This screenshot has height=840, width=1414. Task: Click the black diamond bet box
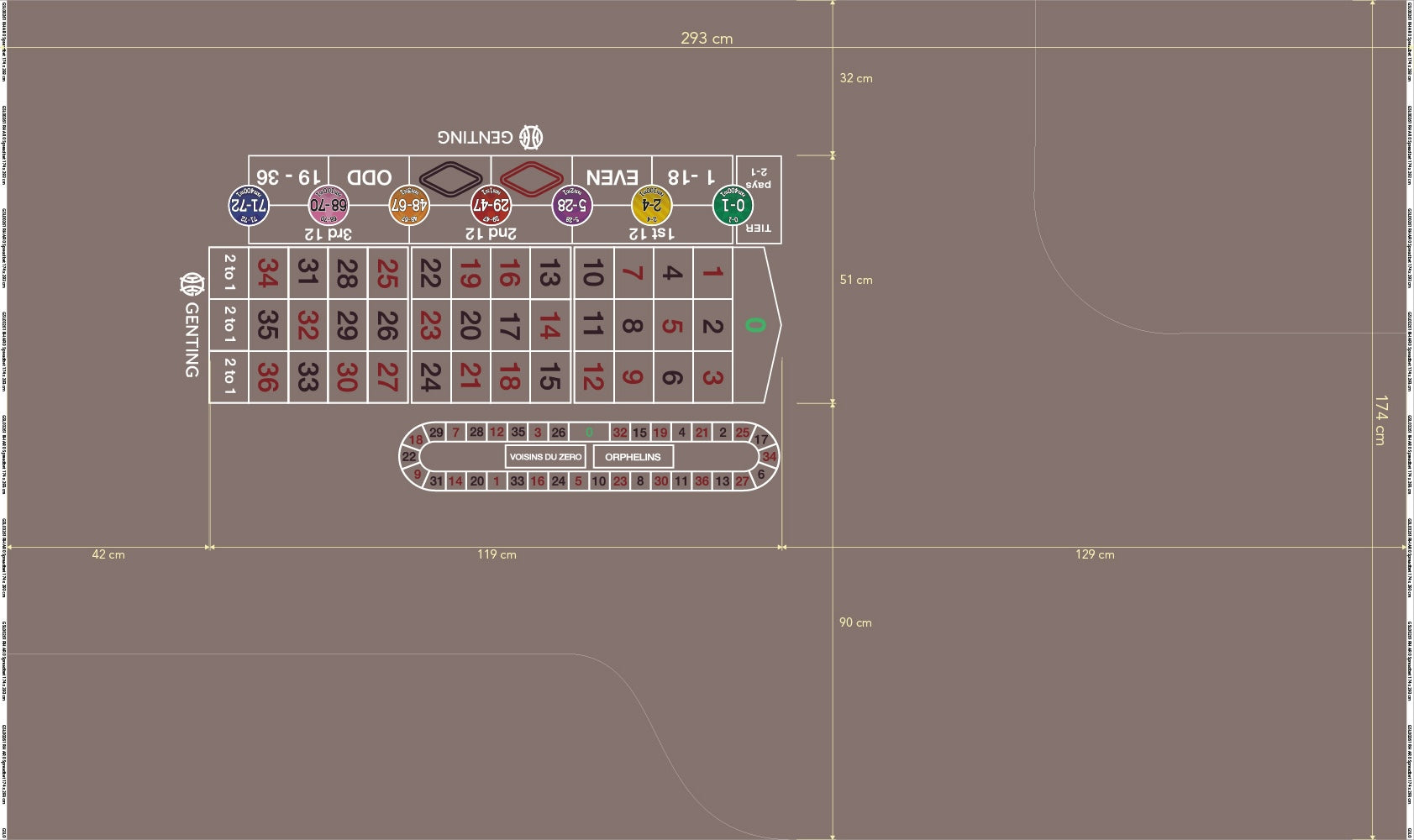[x=450, y=178]
